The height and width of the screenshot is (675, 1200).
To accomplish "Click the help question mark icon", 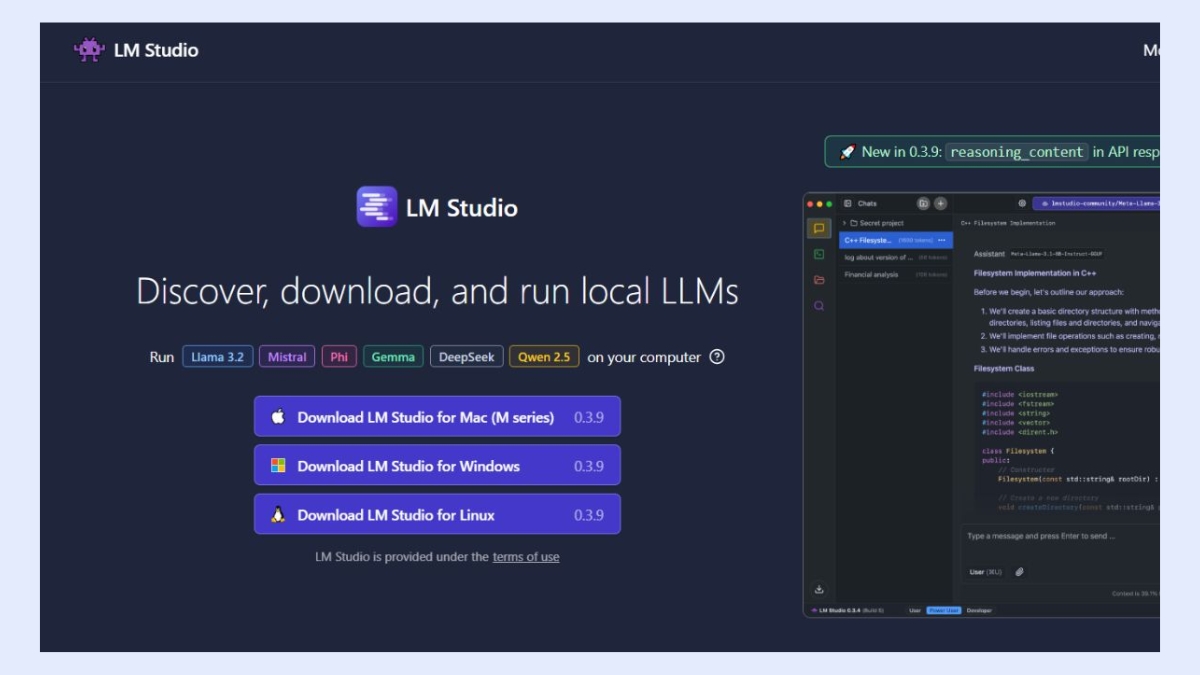I will (x=716, y=357).
